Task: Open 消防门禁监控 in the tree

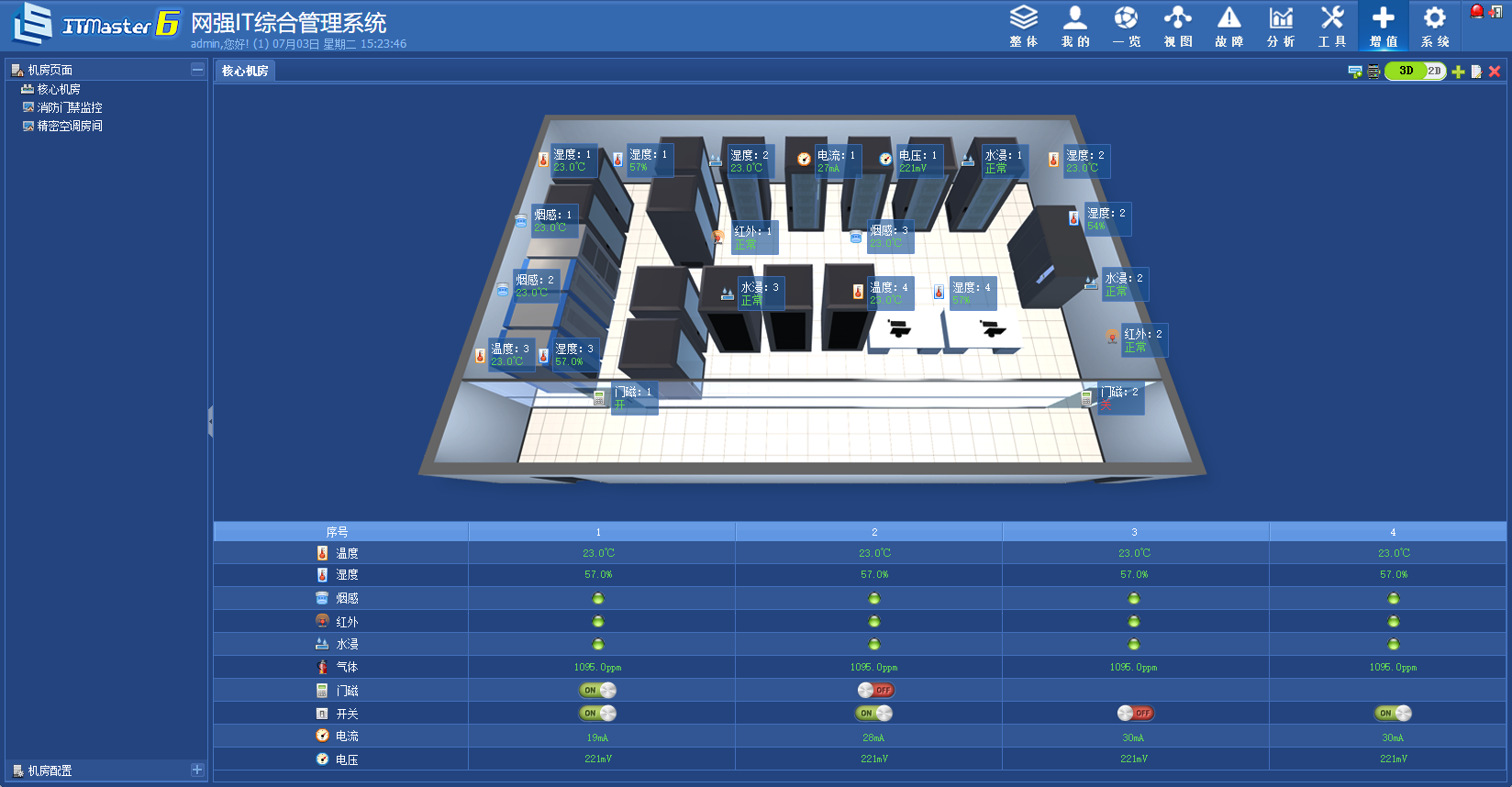Action: point(69,107)
